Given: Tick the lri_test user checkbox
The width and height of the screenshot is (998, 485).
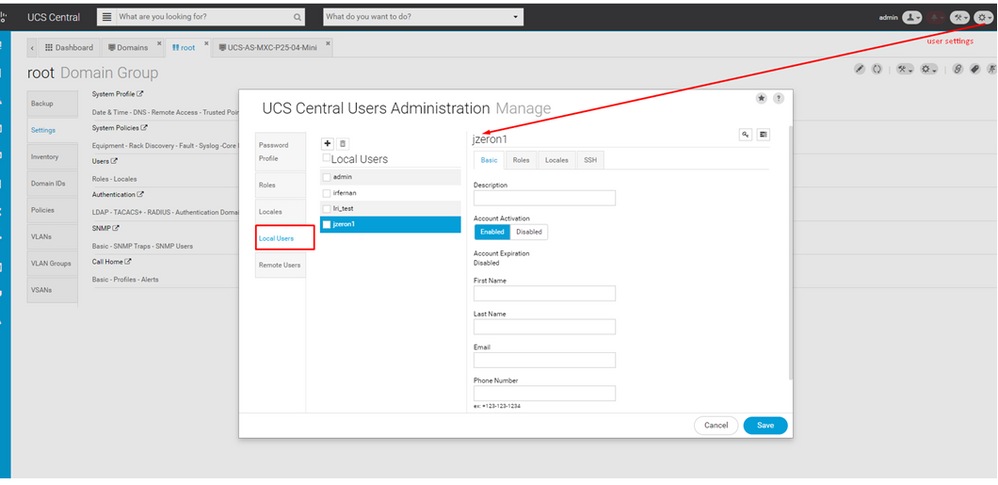Looking at the screenshot, I should [327, 208].
